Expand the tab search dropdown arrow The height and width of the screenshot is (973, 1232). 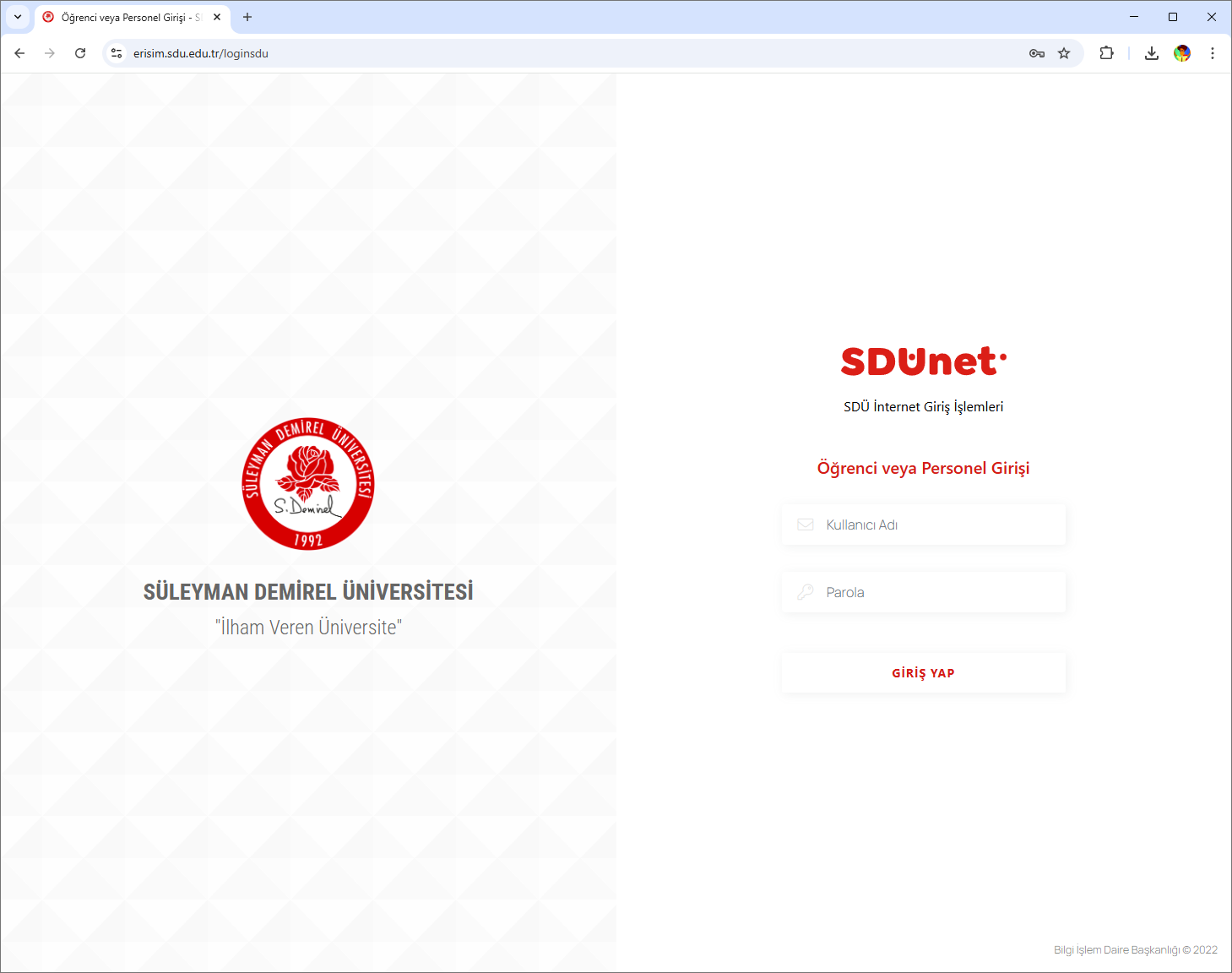coord(18,17)
